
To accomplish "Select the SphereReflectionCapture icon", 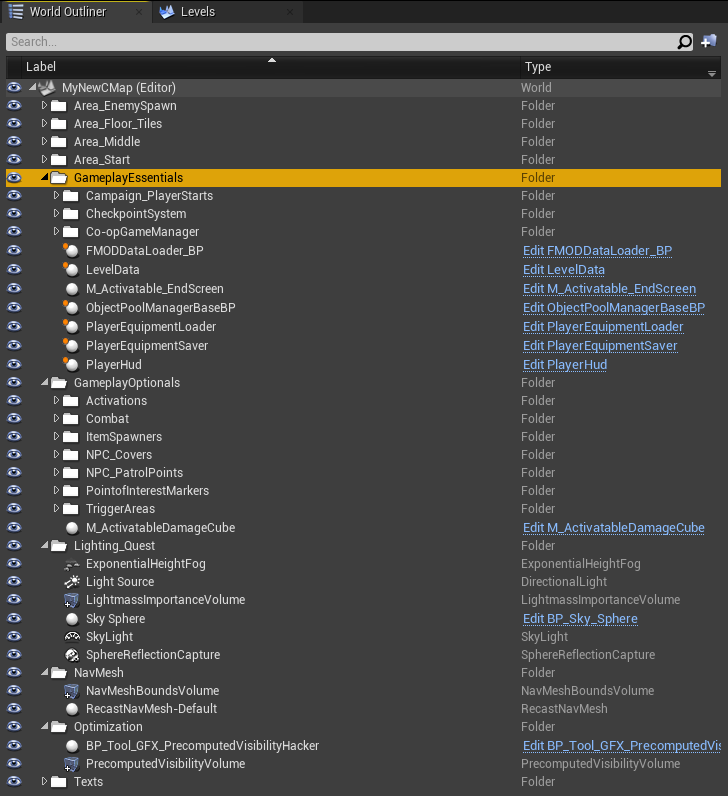I will click(71, 655).
